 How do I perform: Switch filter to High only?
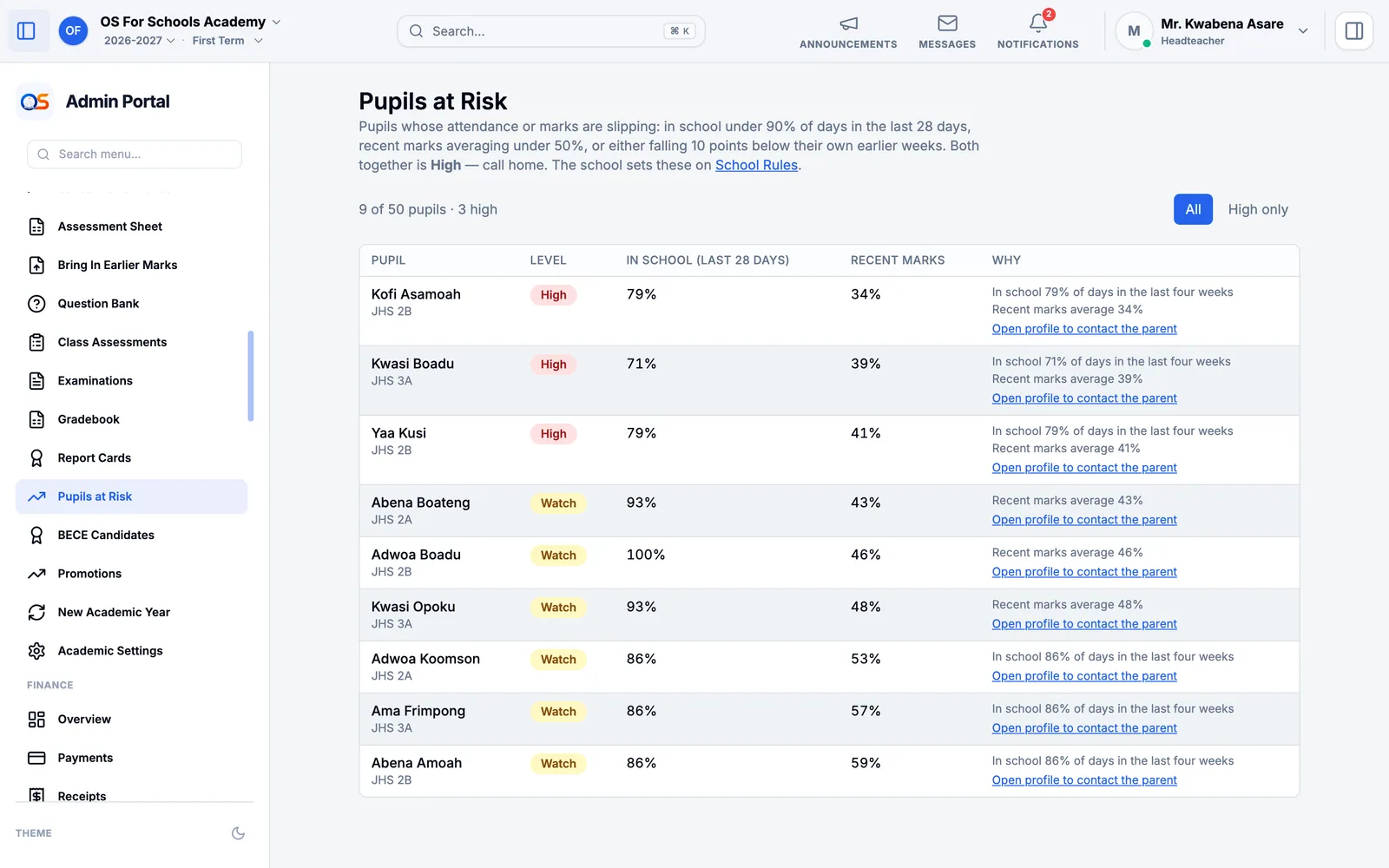tap(1258, 209)
